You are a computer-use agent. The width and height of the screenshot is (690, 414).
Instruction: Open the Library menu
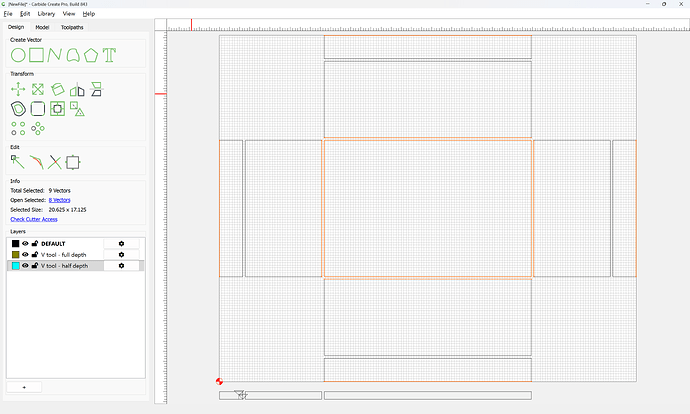tap(46, 14)
